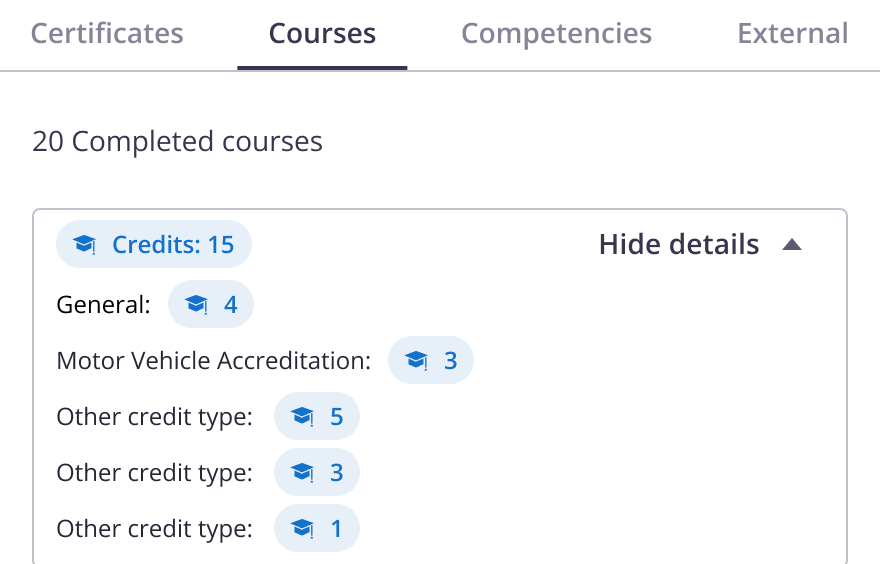
Task: Click cap icon in Other credit type 5 badge
Action: coord(303,417)
